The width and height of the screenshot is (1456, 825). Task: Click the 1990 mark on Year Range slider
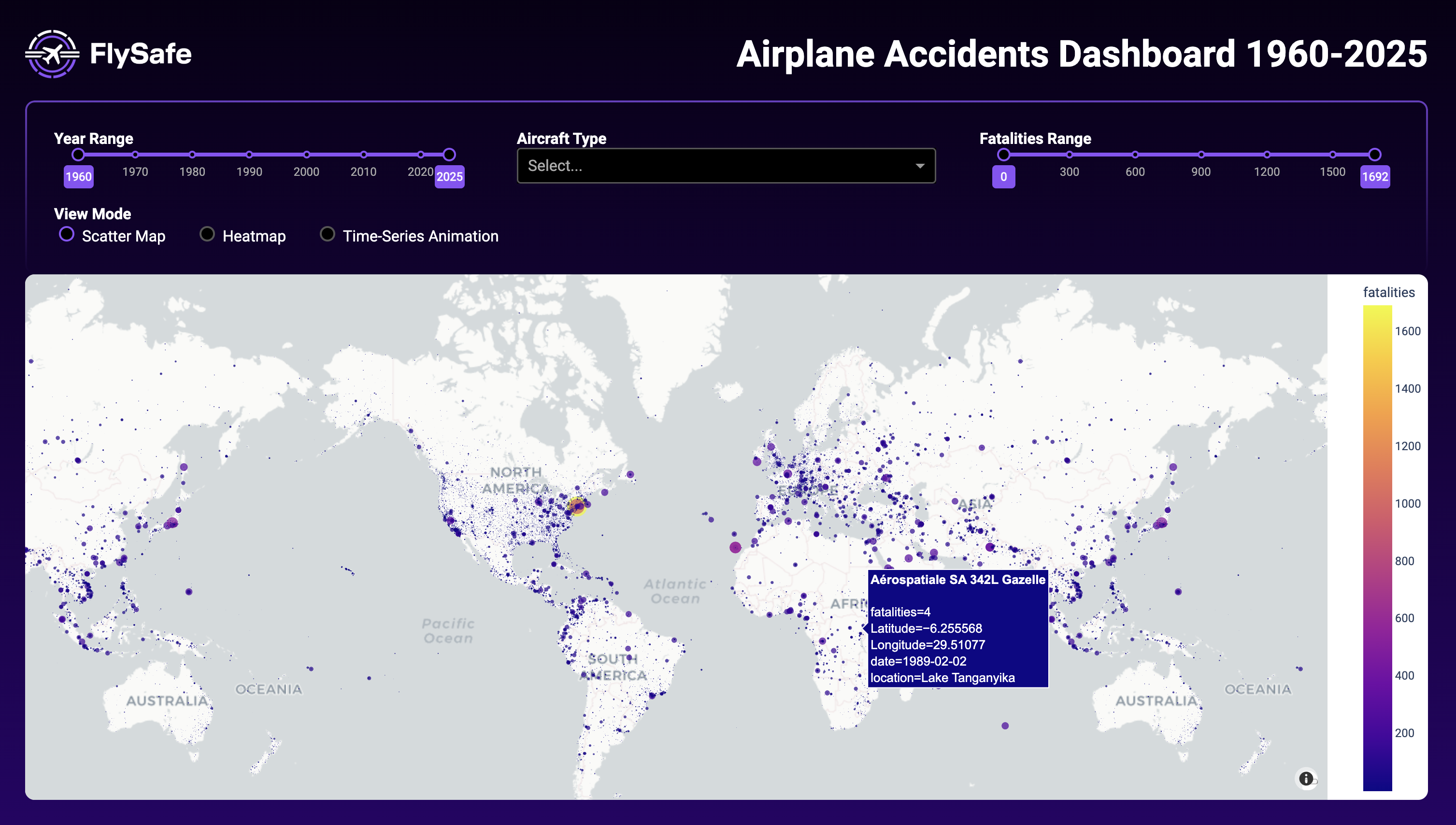tap(249, 155)
